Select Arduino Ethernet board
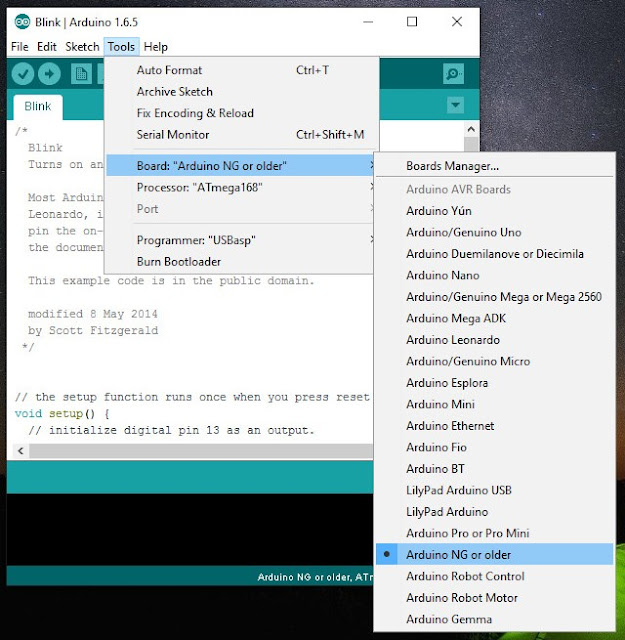625x640 pixels. pos(494,426)
